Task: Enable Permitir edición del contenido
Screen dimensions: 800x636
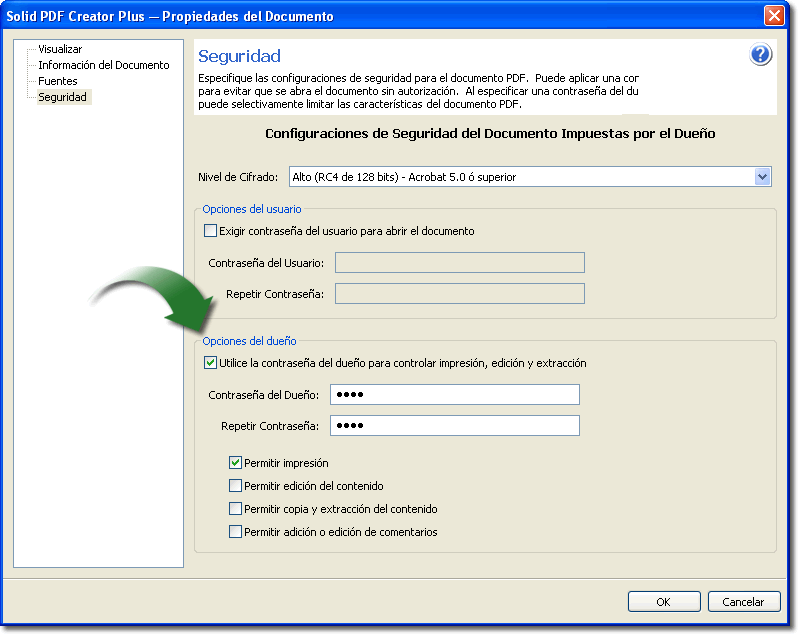Action: pyautogui.click(x=235, y=486)
